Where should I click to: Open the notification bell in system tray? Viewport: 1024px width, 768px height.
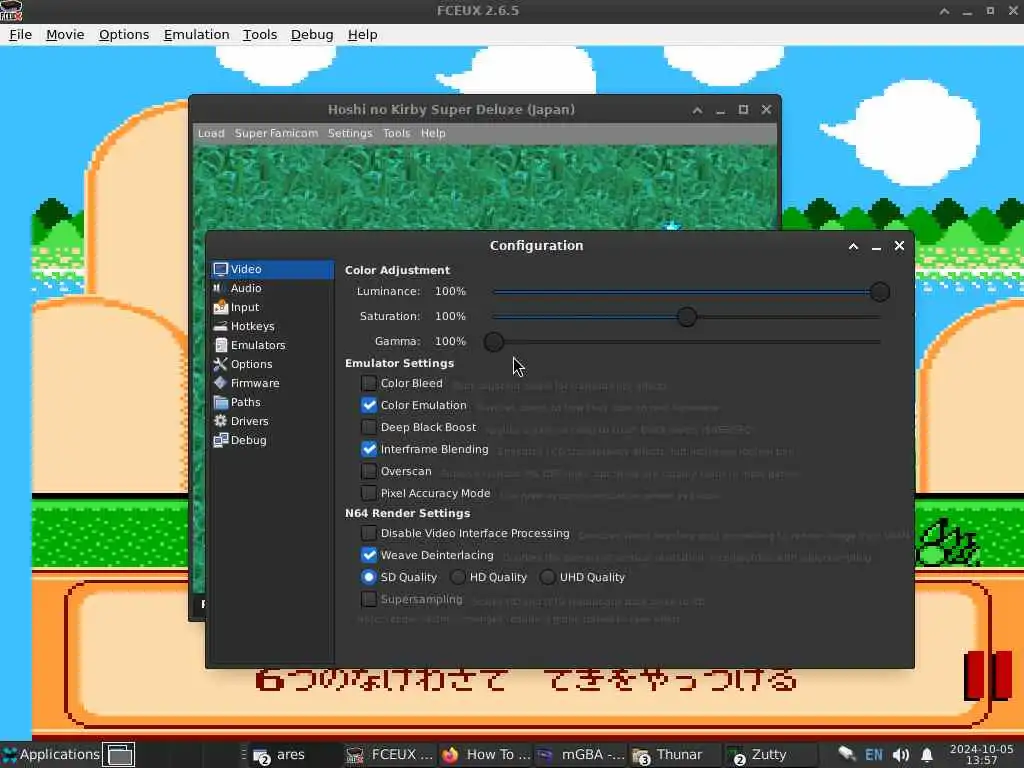[x=927, y=755]
